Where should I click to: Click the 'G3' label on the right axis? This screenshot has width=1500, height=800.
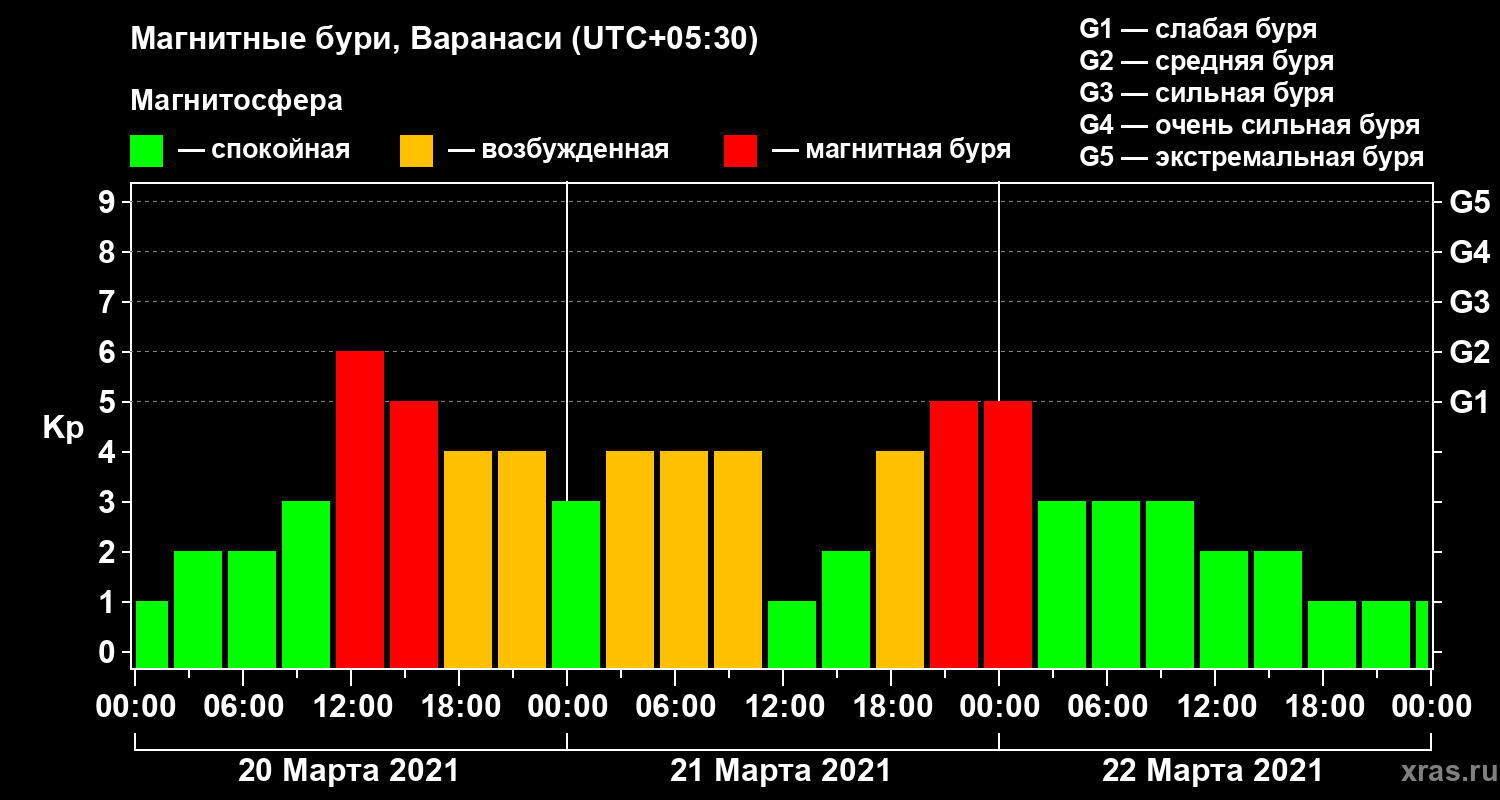[x=1469, y=302]
